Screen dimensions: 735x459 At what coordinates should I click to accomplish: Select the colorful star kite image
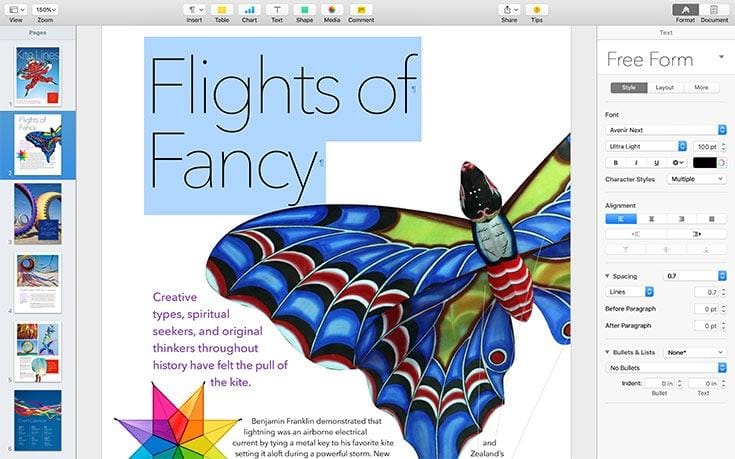[x=178, y=420]
